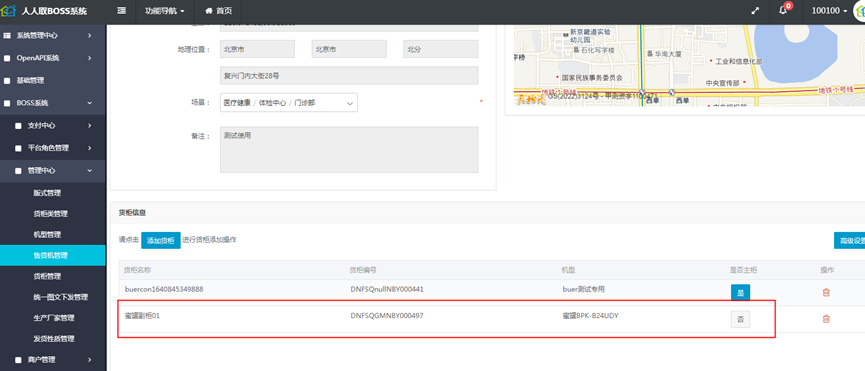This screenshot has width=865, height=371.
Task: Open the 场景 医疗健康 dropdown
Action: pos(289,103)
